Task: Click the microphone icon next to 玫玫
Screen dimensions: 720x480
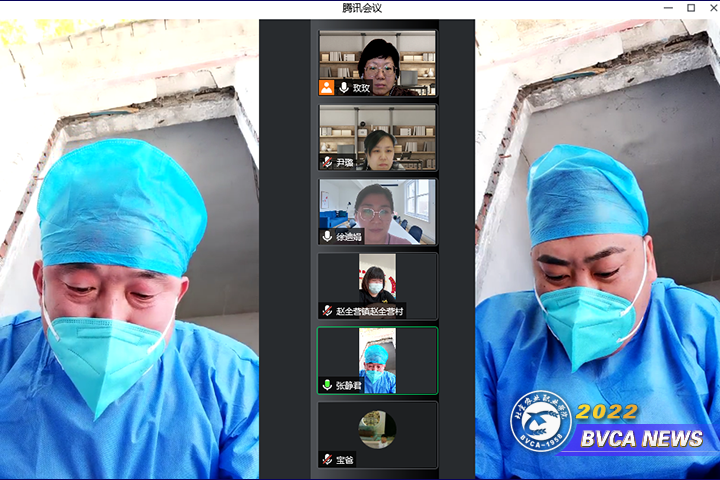Action: coord(344,88)
